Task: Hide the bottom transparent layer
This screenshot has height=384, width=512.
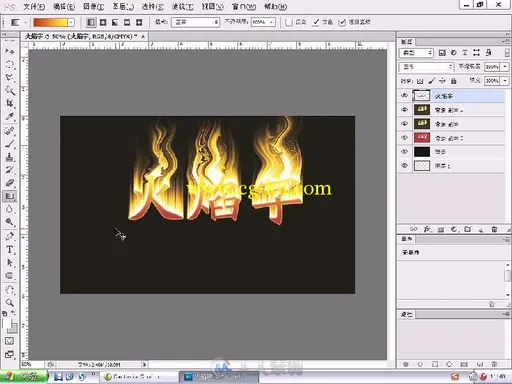Action: point(405,165)
